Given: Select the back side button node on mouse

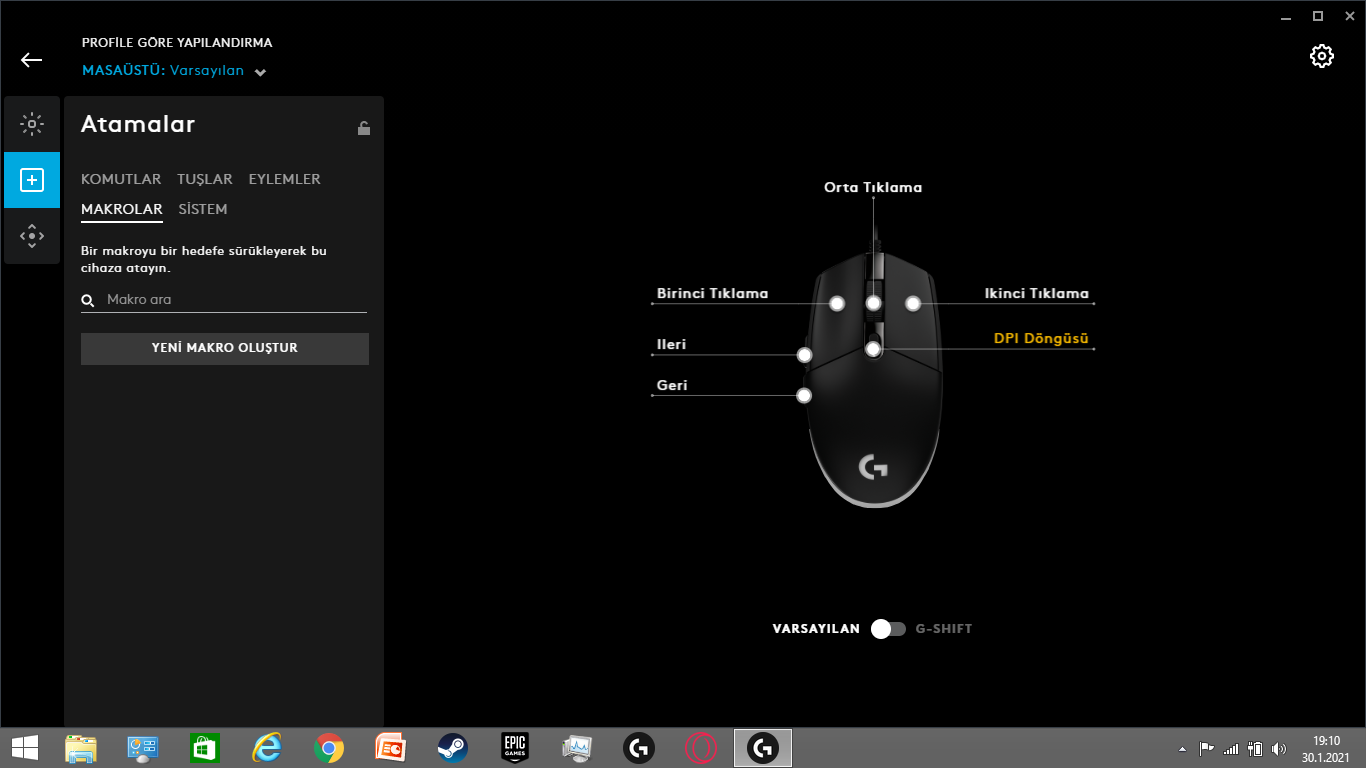Looking at the screenshot, I should coord(804,396).
